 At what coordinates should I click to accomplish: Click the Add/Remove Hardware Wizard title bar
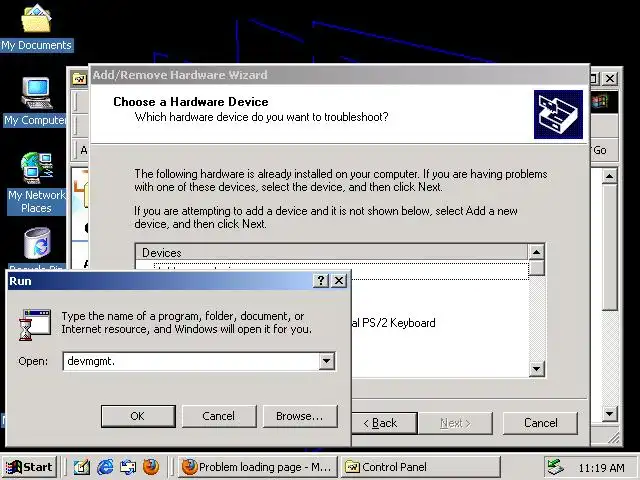coord(339,75)
